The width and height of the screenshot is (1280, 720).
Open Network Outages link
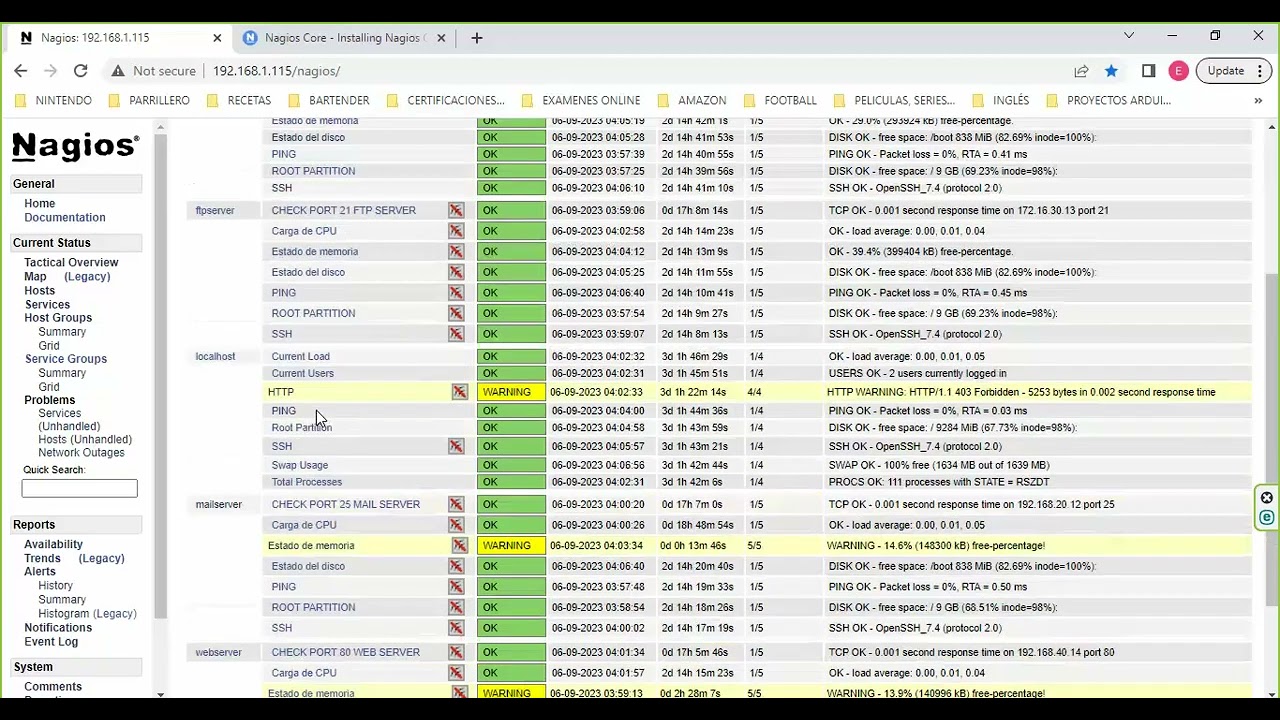[x=81, y=453]
